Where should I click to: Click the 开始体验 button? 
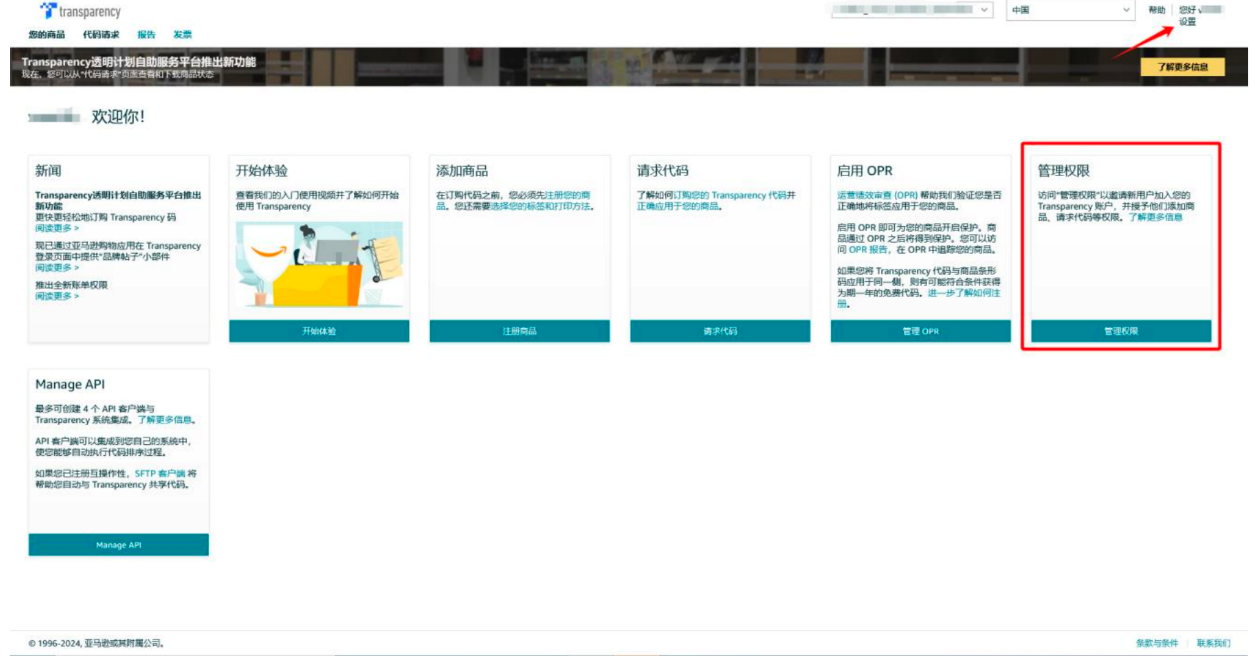coord(319,331)
